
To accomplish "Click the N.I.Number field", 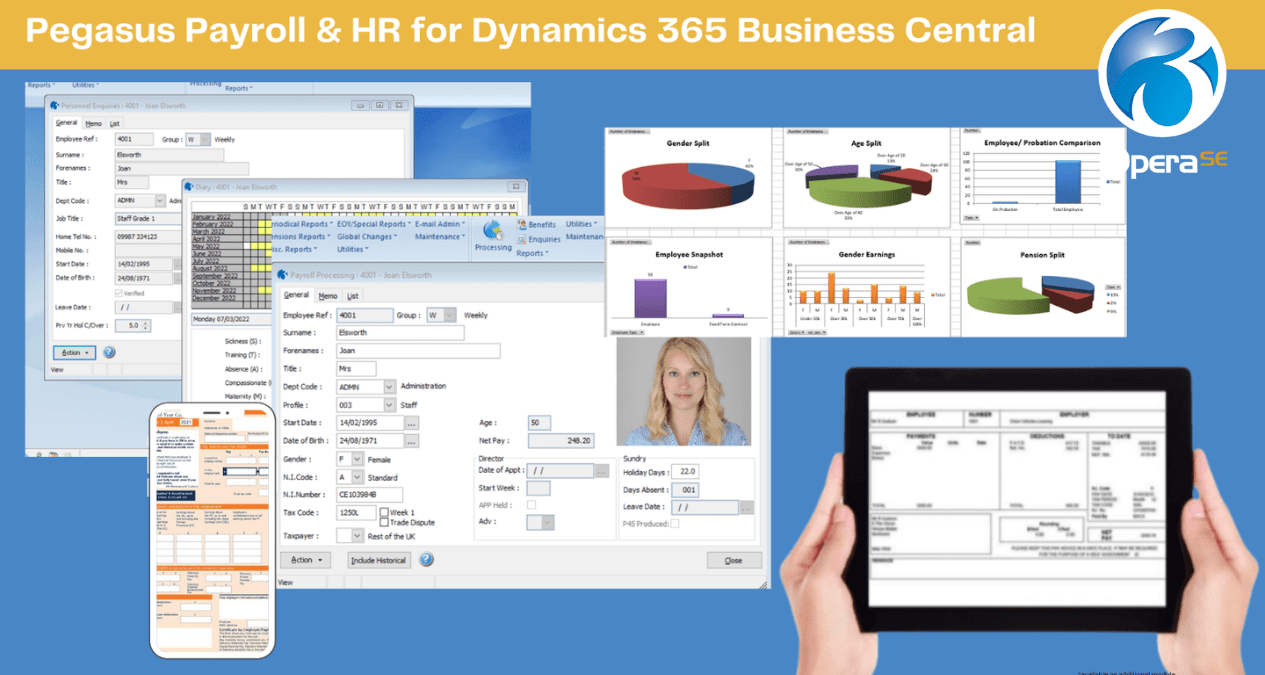I will tap(369, 494).
